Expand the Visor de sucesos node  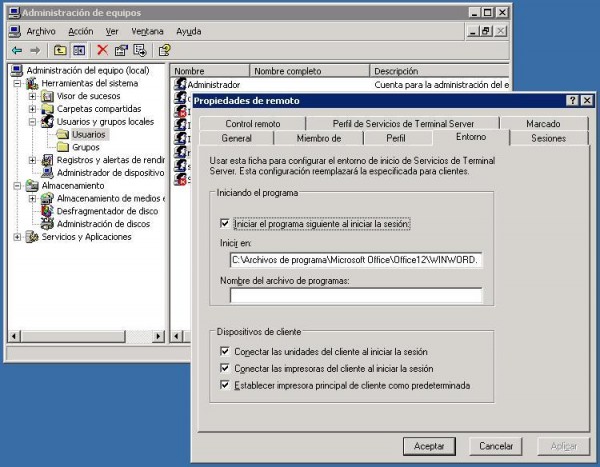(x=33, y=96)
